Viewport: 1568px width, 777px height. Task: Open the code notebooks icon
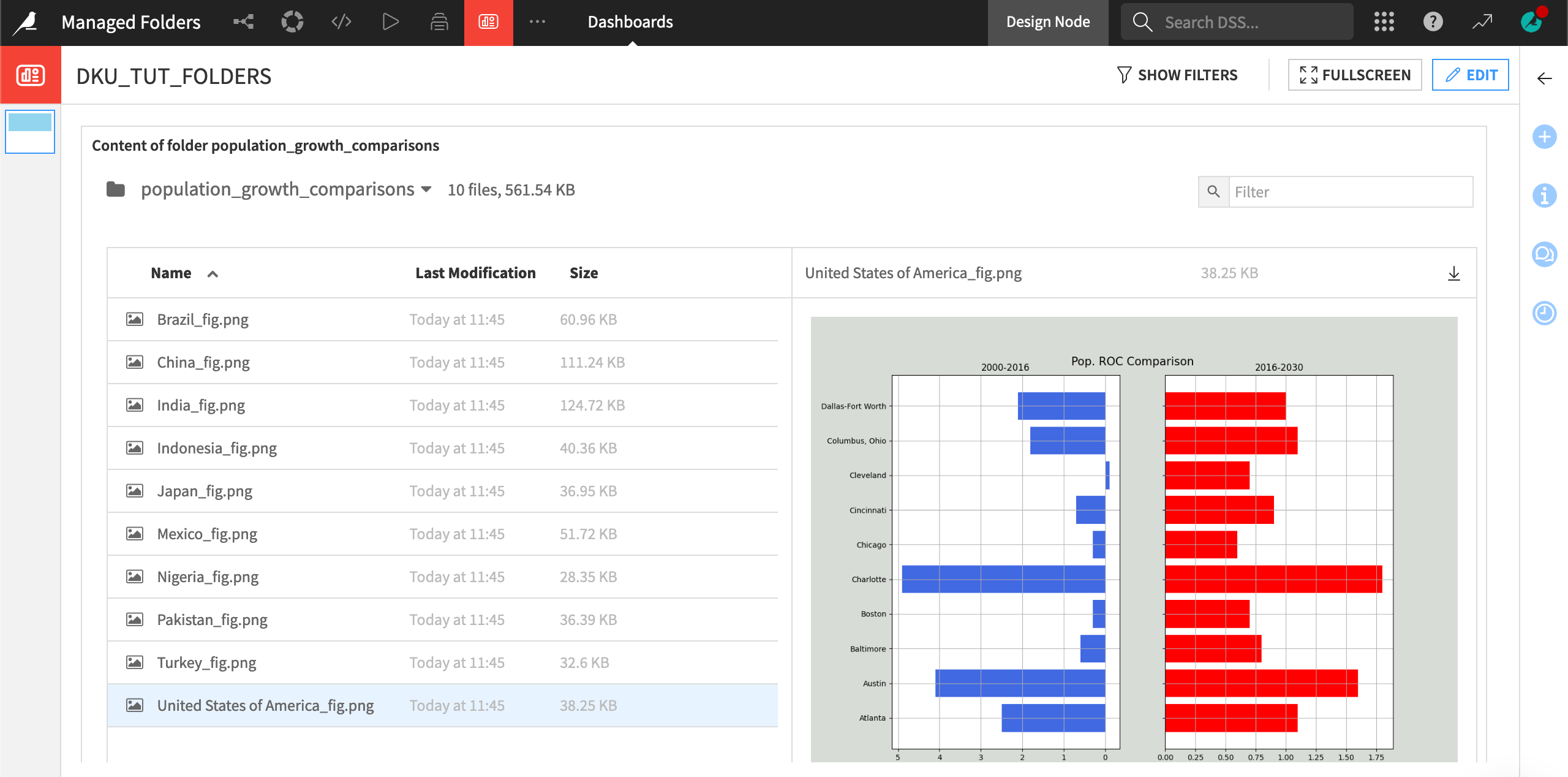tap(341, 22)
